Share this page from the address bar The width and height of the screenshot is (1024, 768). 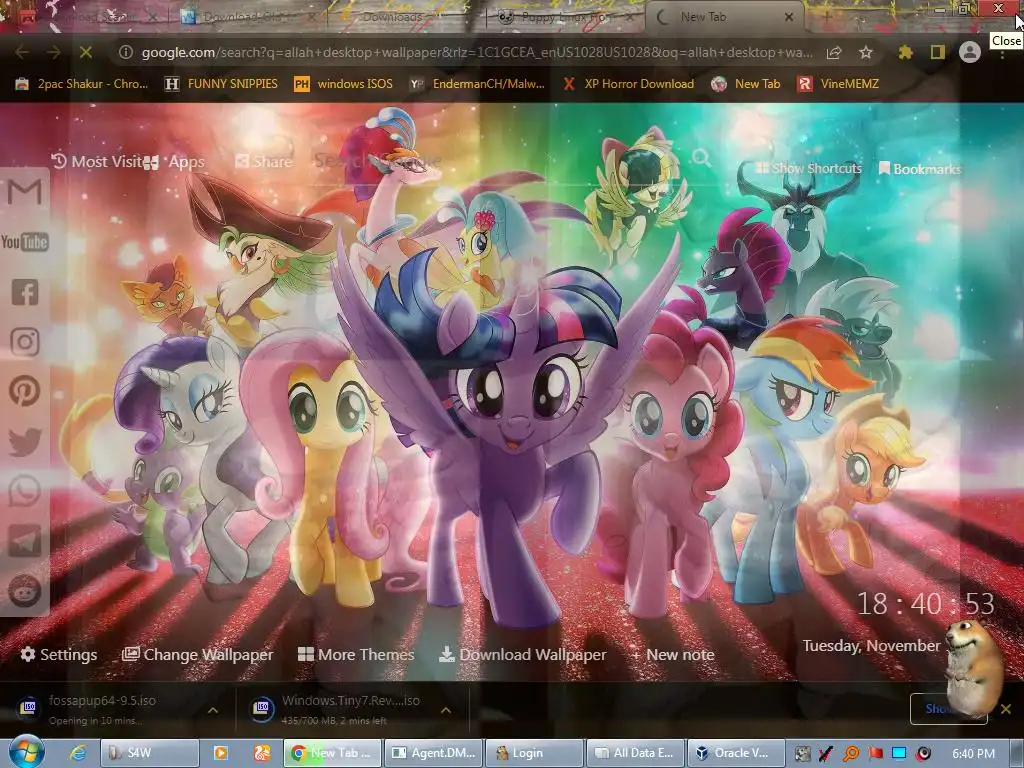834,52
